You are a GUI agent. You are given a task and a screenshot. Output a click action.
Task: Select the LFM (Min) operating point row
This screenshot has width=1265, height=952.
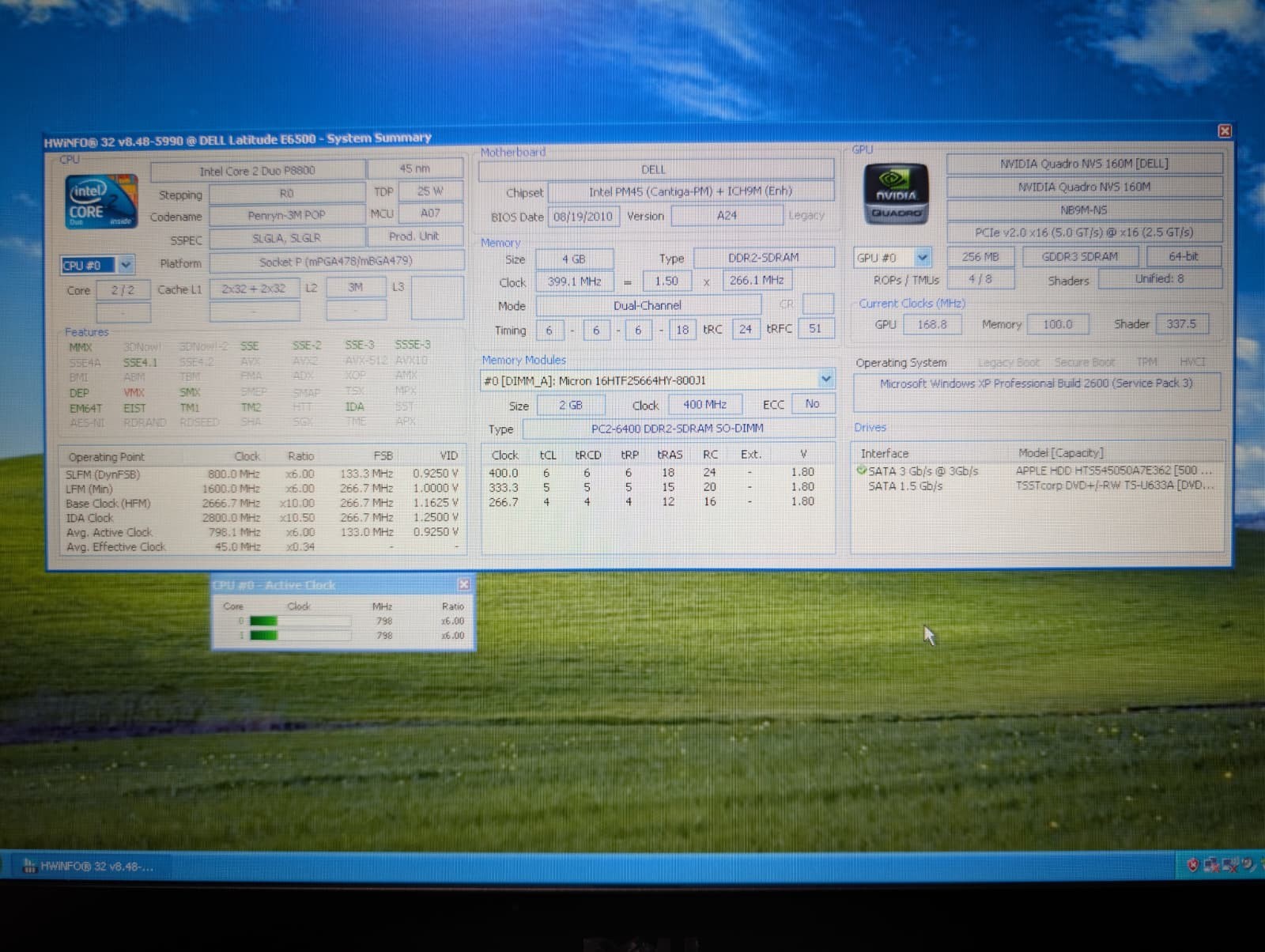[262, 489]
